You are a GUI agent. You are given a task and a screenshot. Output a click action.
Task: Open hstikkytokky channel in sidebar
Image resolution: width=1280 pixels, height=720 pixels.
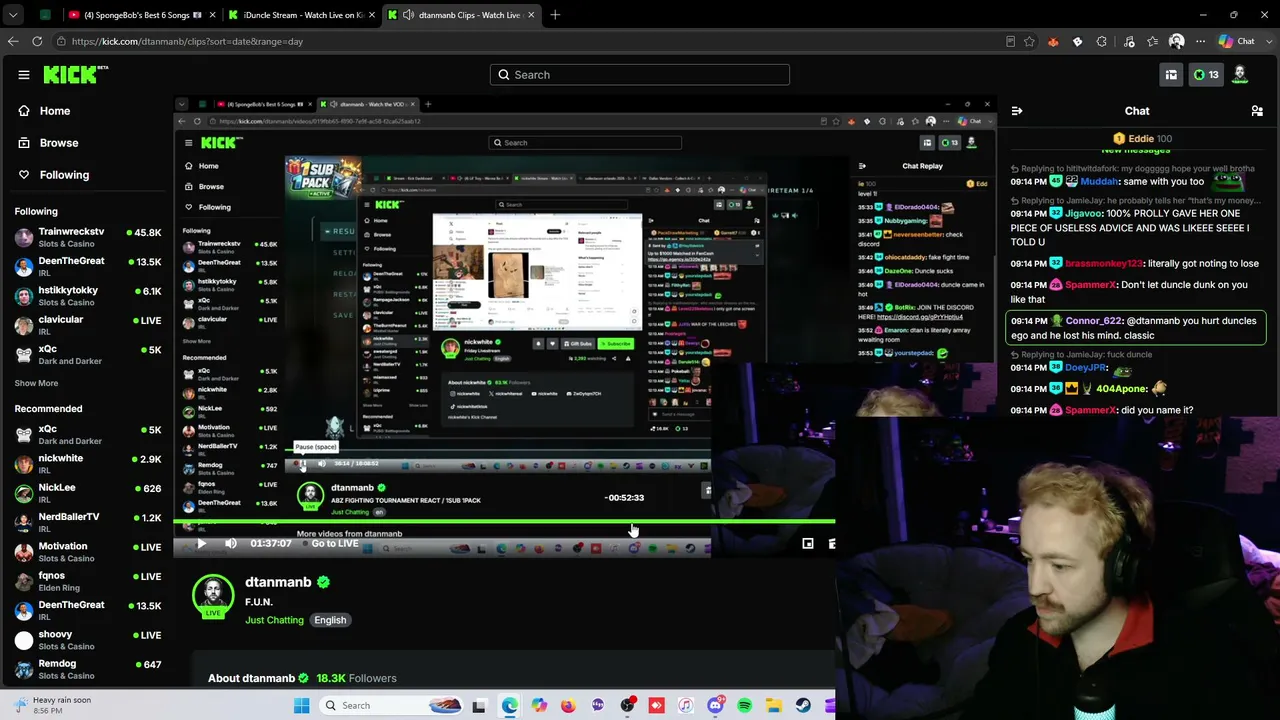[x=88, y=295]
